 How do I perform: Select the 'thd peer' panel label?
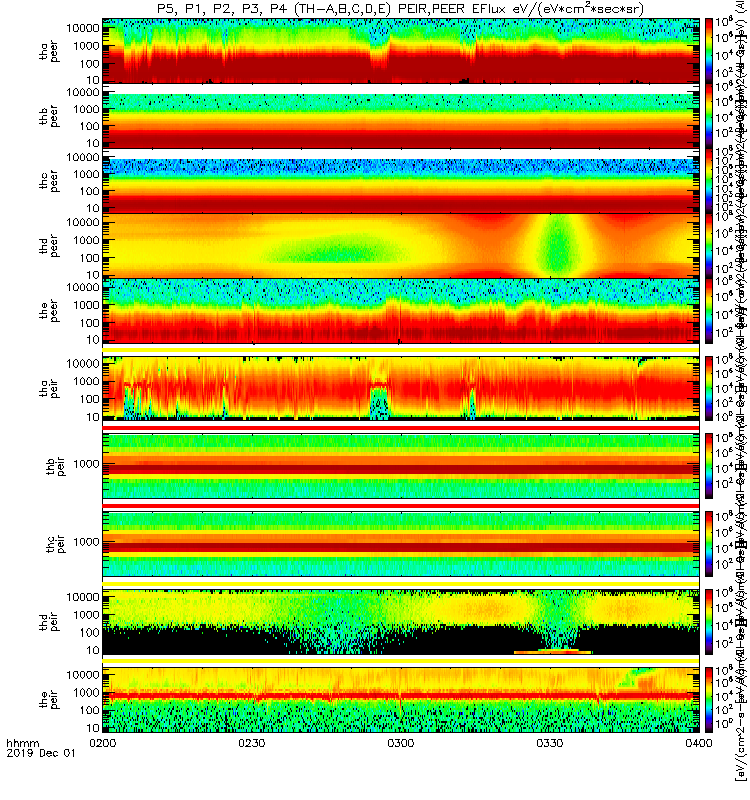coord(49,246)
